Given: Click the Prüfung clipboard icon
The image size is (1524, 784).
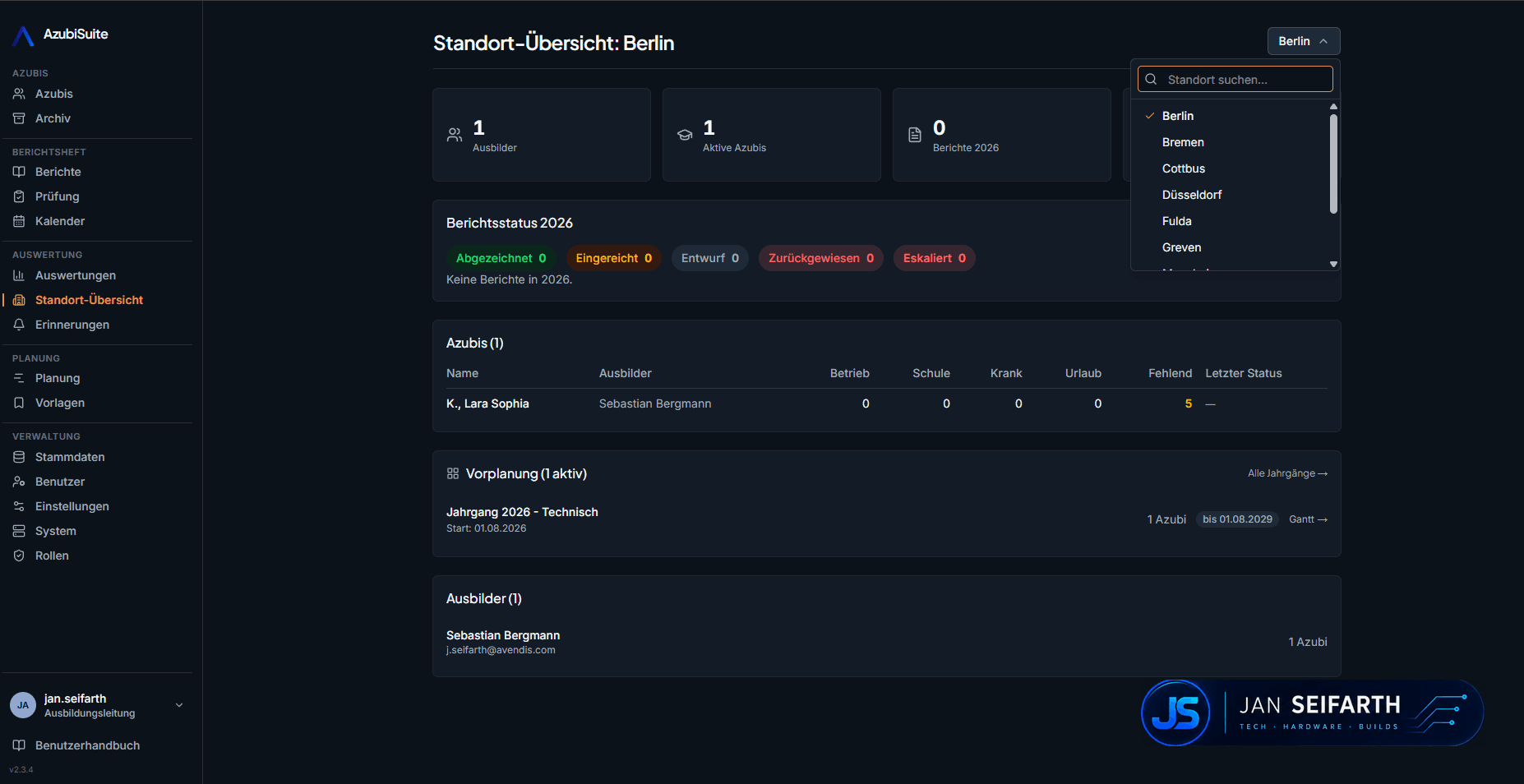Looking at the screenshot, I should (19, 196).
